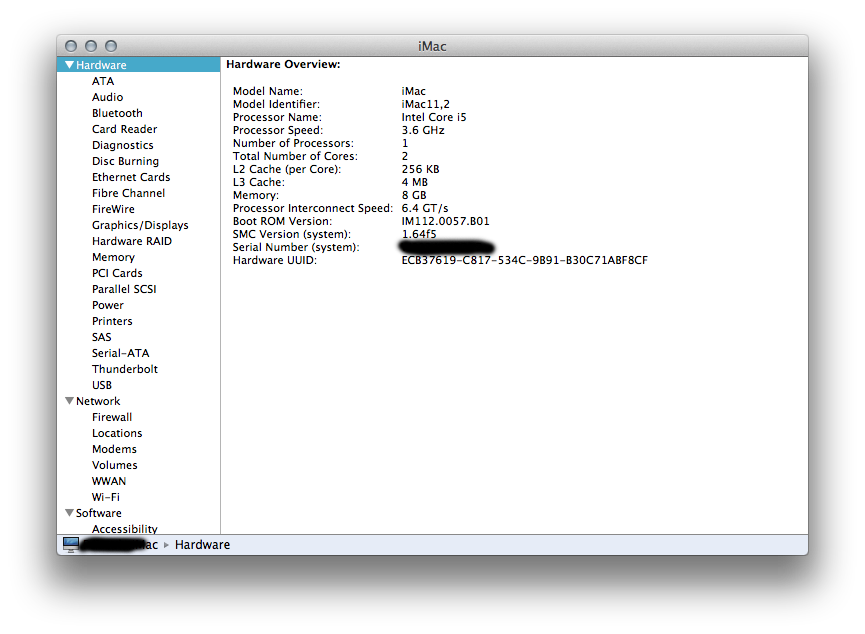Click the Processor Interconnect Speed value 6.4 GT/s
Image resolution: width=865 pixels, height=634 pixels.
point(425,208)
